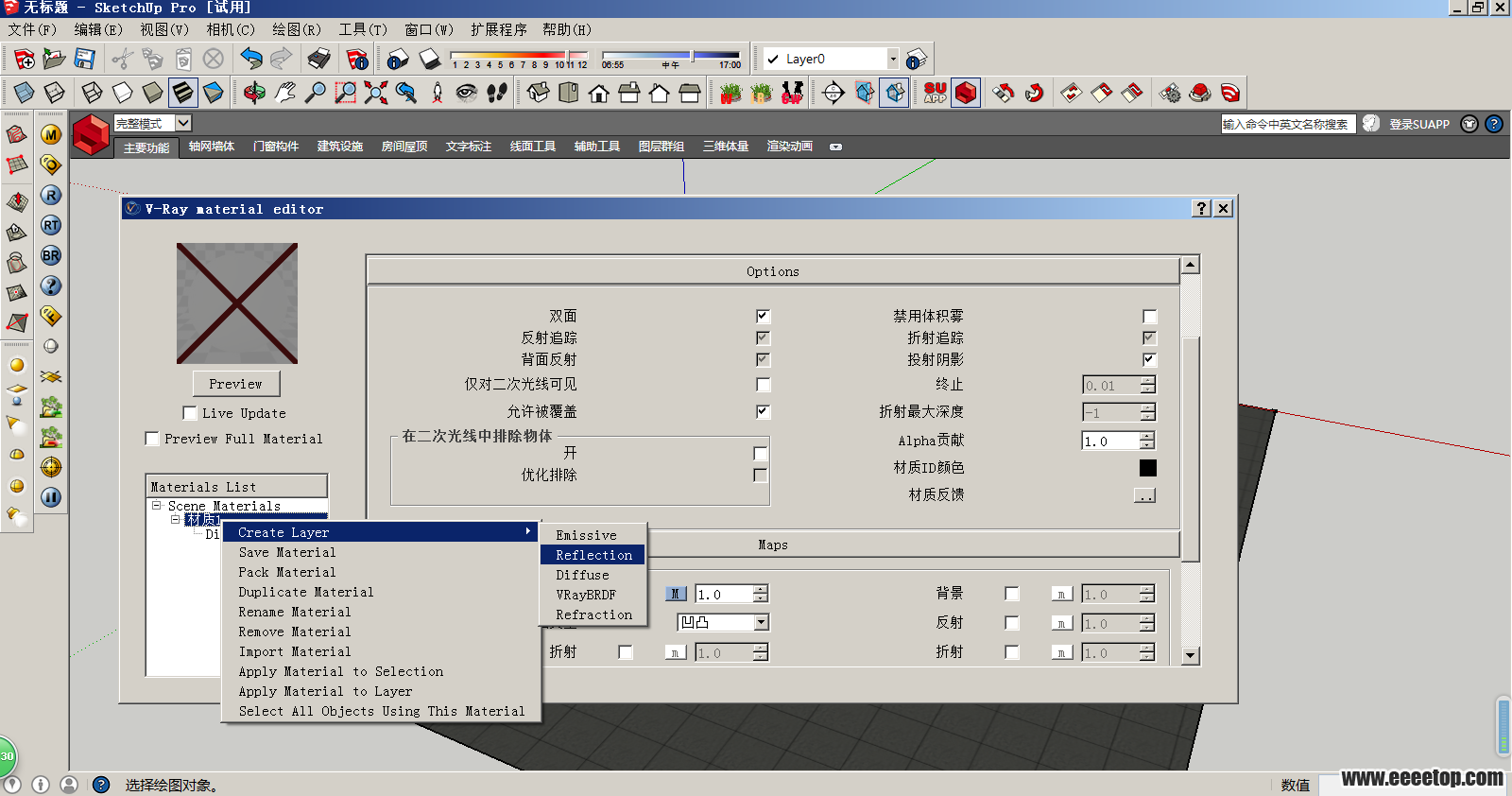
Task: Select the Pan hand tool
Action: click(284, 93)
